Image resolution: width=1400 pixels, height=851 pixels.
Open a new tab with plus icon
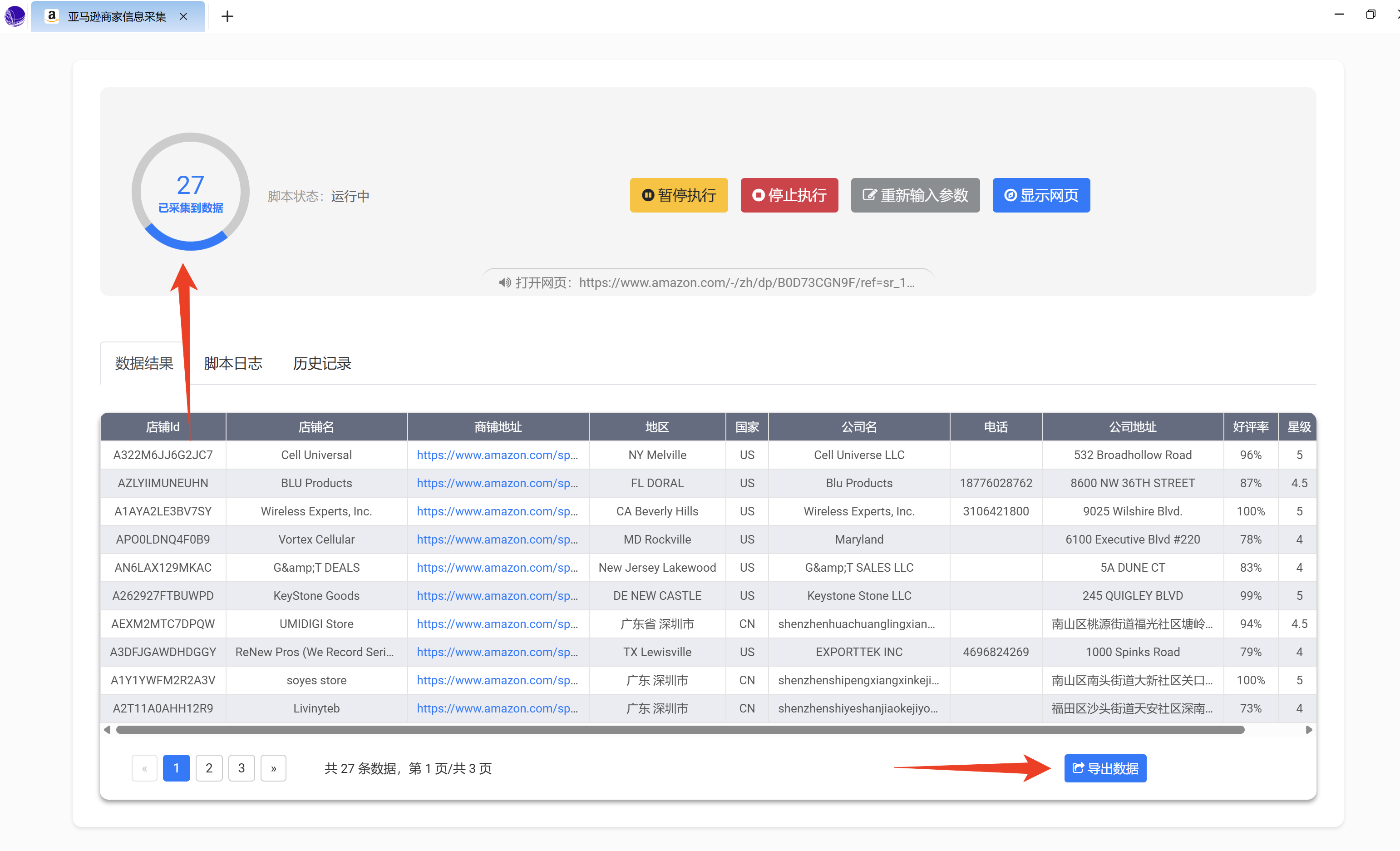(227, 16)
